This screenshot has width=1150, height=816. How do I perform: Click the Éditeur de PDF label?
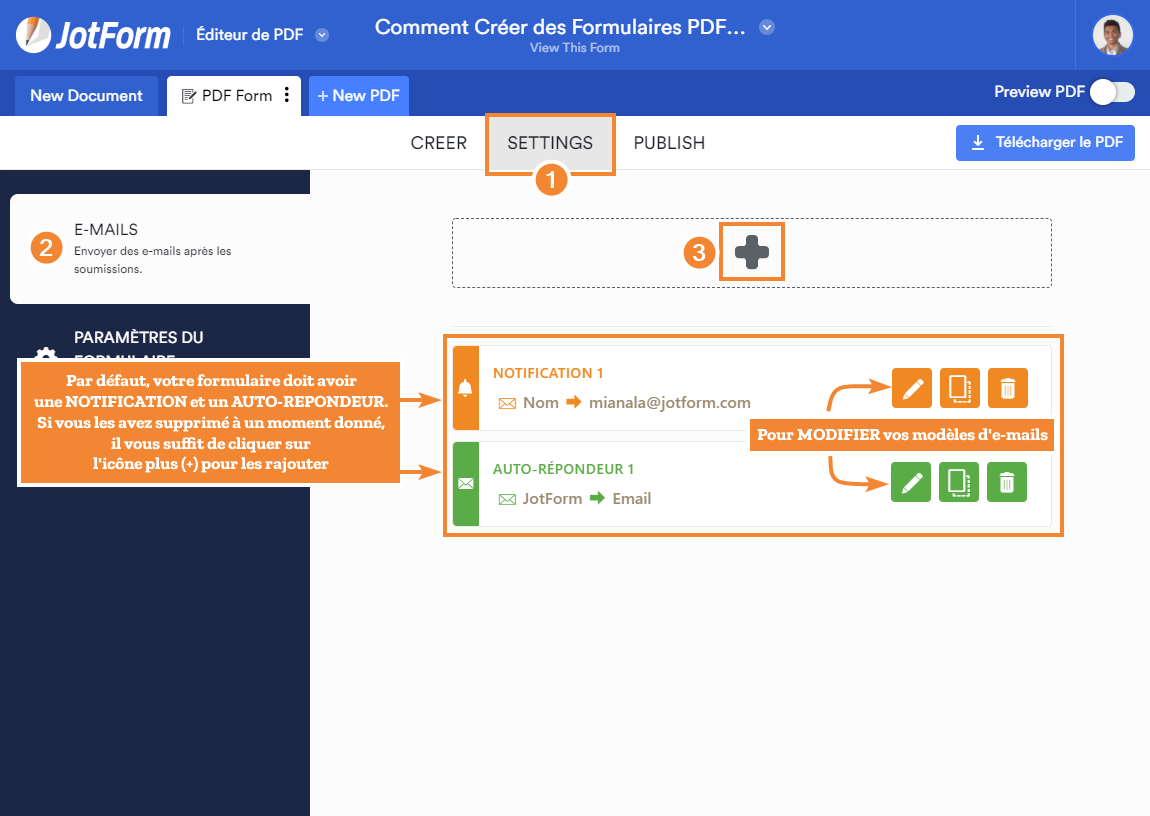(x=249, y=34)
